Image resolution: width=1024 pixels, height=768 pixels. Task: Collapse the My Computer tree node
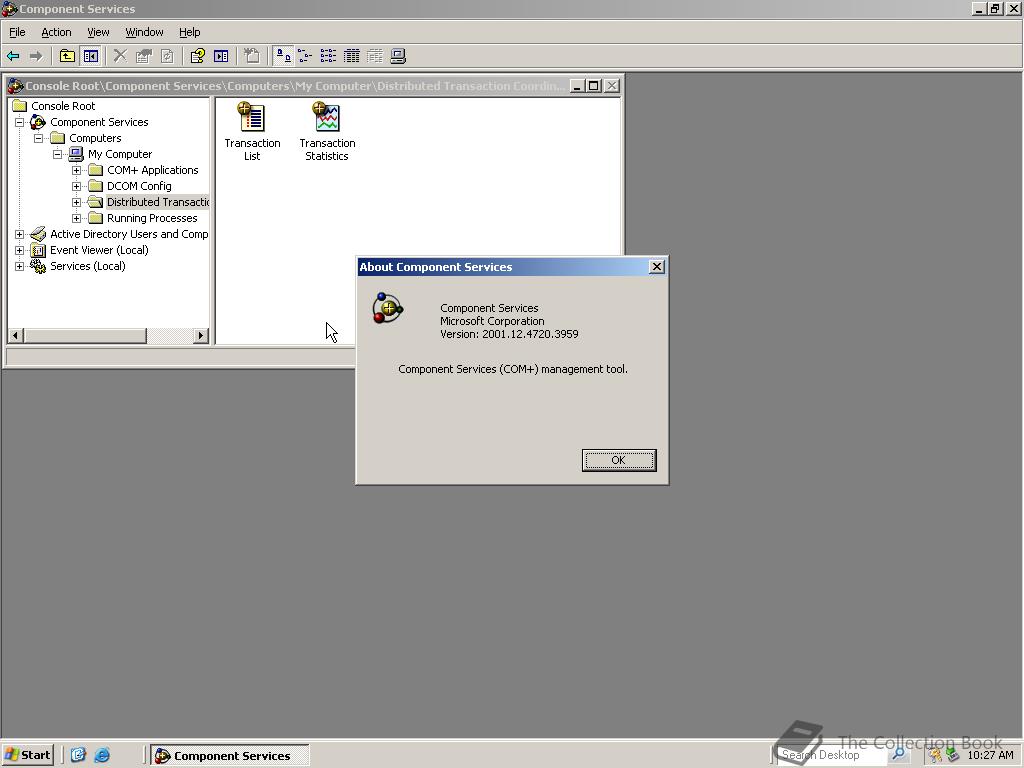coord(57,154)
